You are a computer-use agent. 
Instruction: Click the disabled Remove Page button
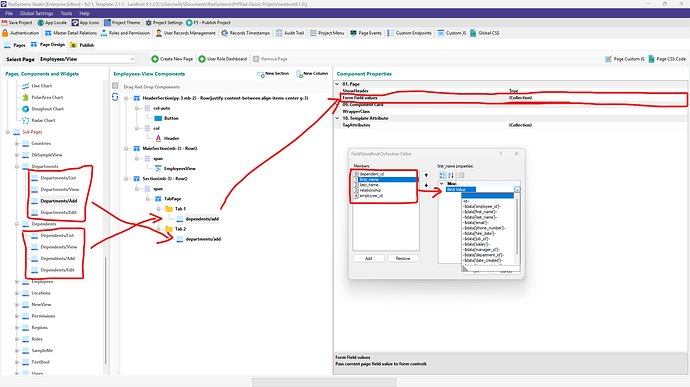click(270, 59)
